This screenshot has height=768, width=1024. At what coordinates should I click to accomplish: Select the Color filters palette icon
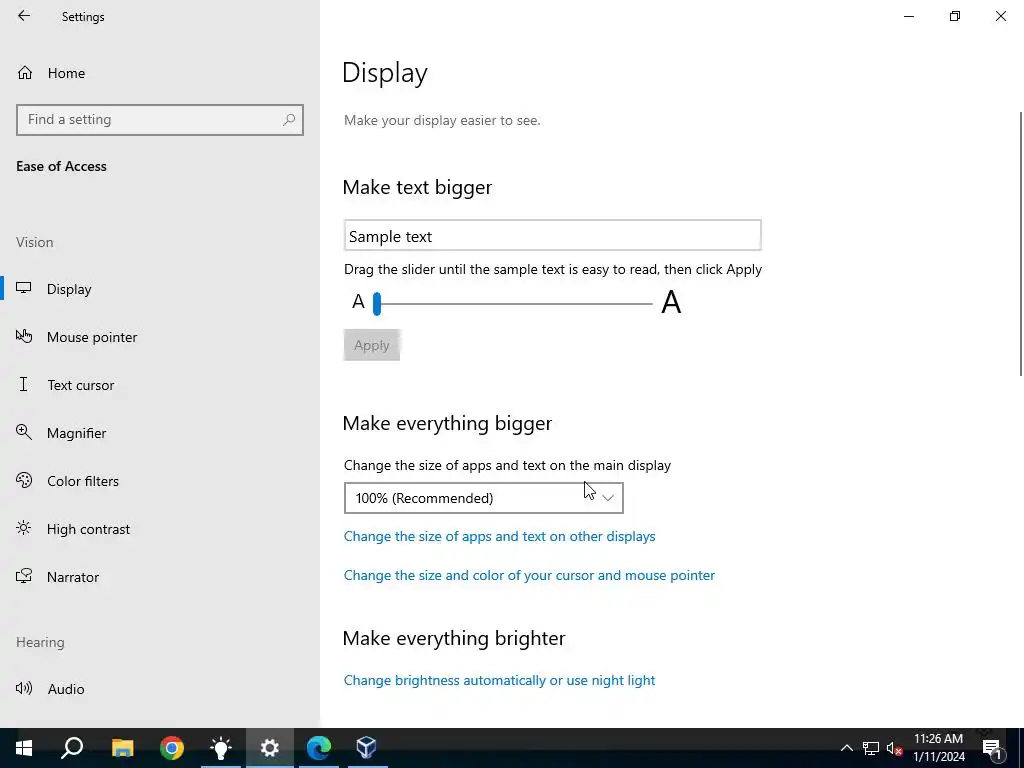(x=24, y=481)
